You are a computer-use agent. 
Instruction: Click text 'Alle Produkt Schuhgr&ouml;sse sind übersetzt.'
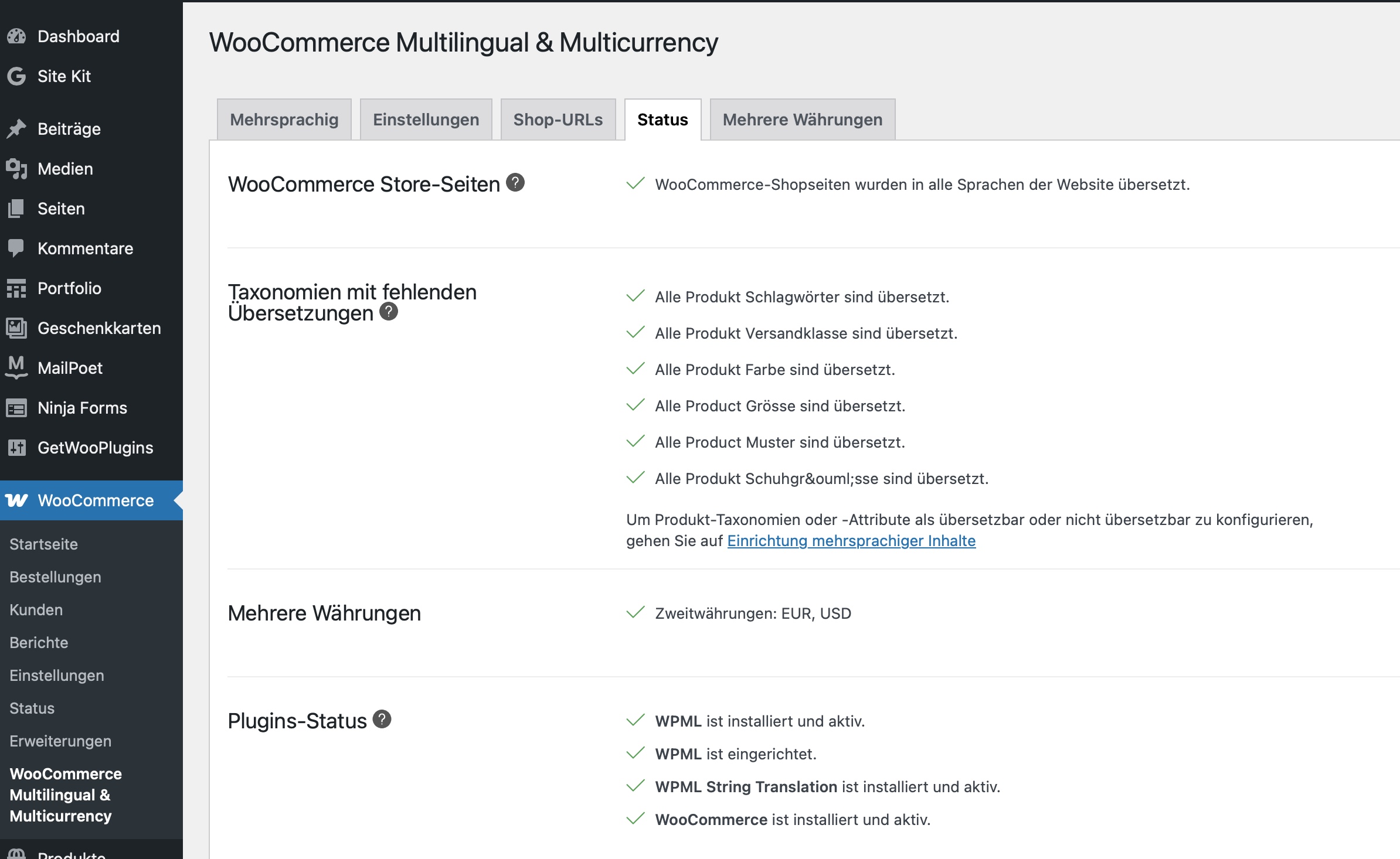822,479
